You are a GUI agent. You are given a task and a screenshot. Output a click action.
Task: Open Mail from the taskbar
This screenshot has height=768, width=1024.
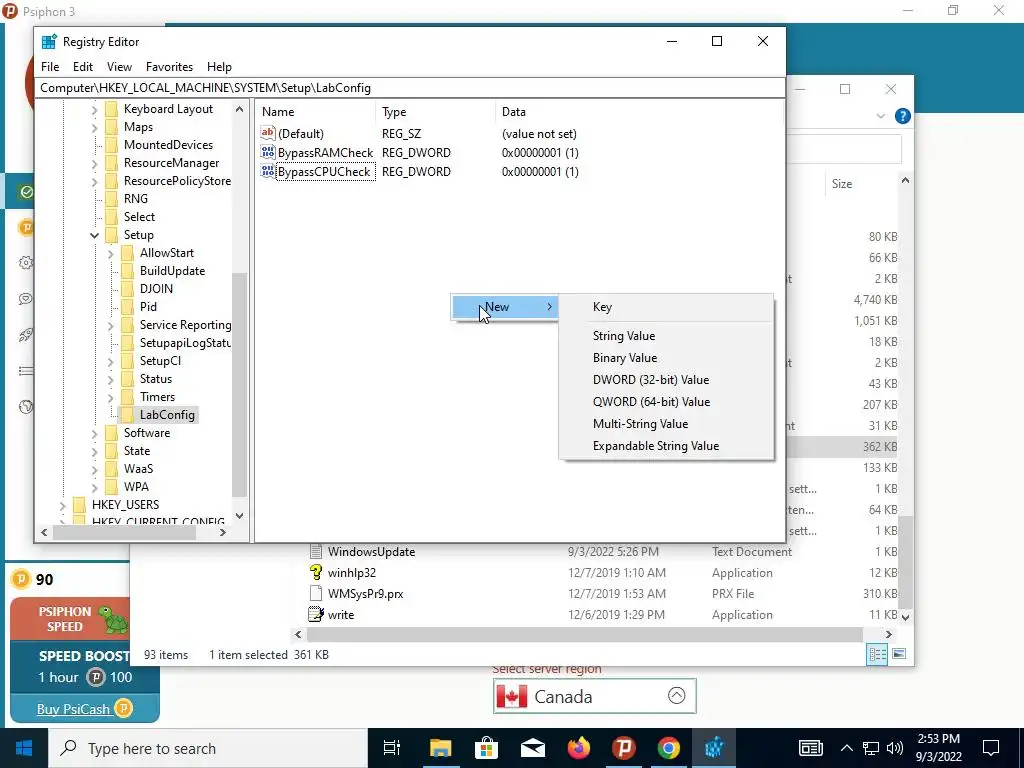coord(533,748)
